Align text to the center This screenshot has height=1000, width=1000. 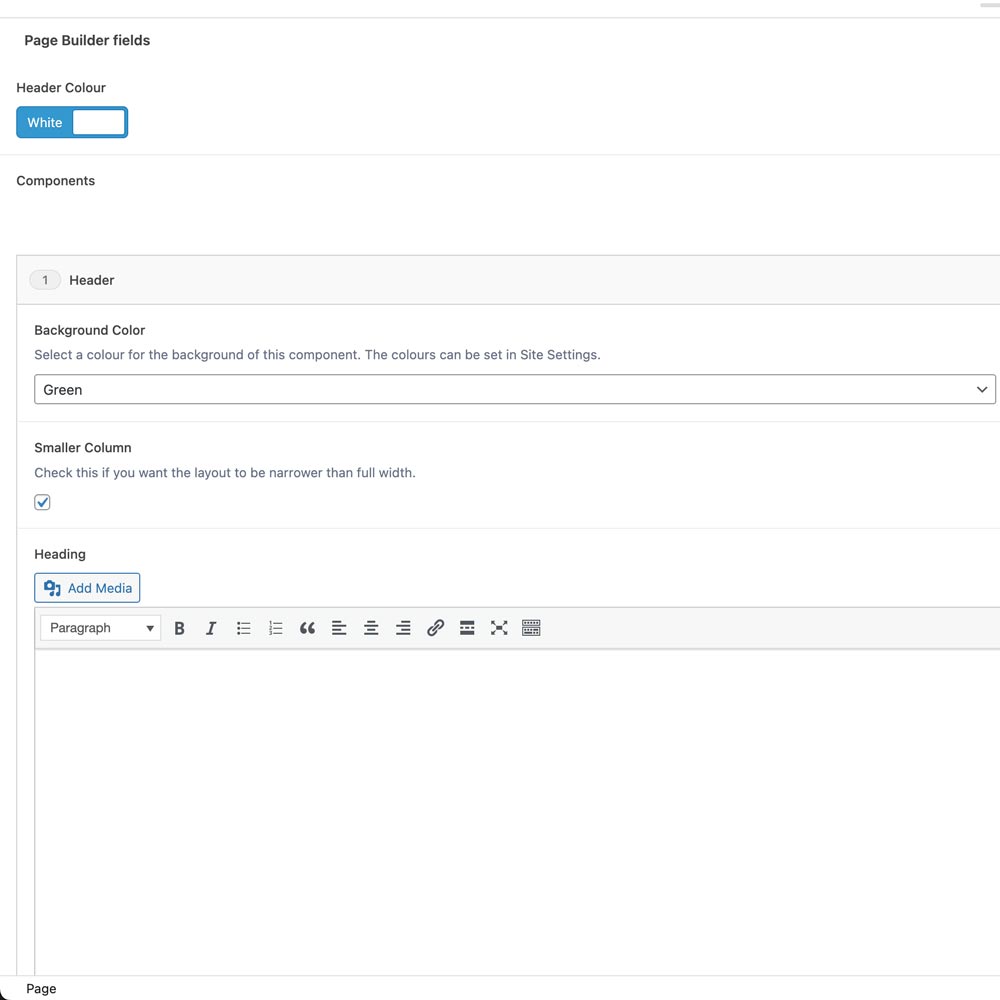[x=371, y=628]
